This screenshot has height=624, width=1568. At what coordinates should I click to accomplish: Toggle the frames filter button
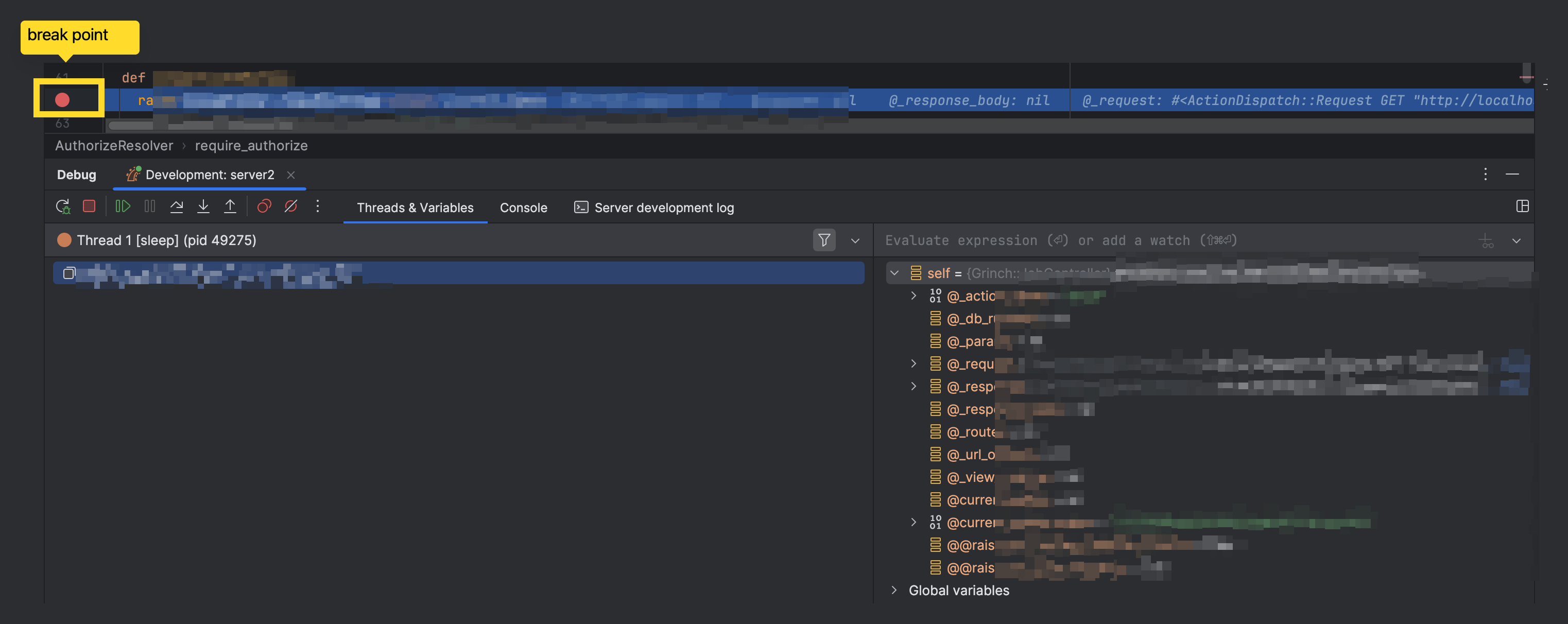823,240
